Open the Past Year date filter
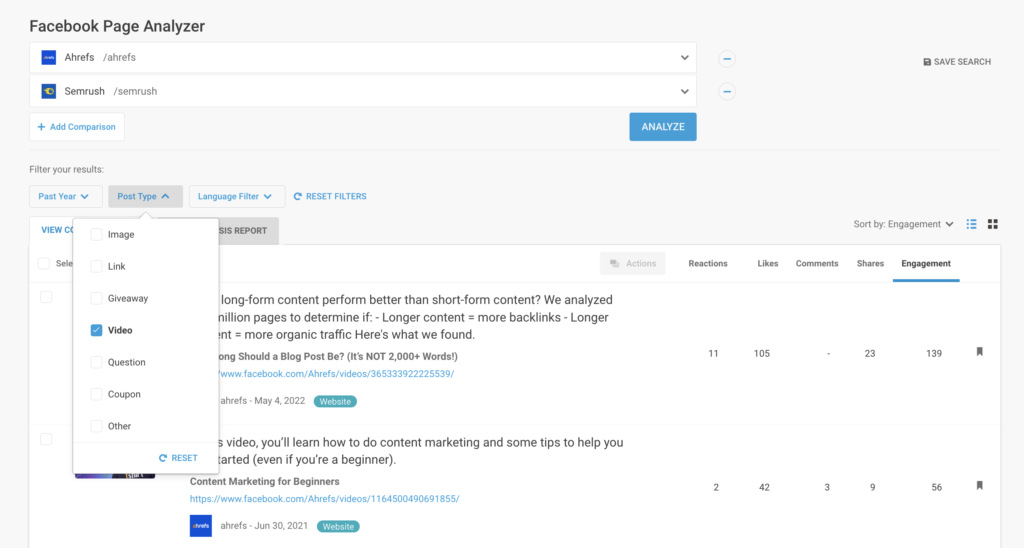Screen dimensions: 1024x548 (65, 197)
